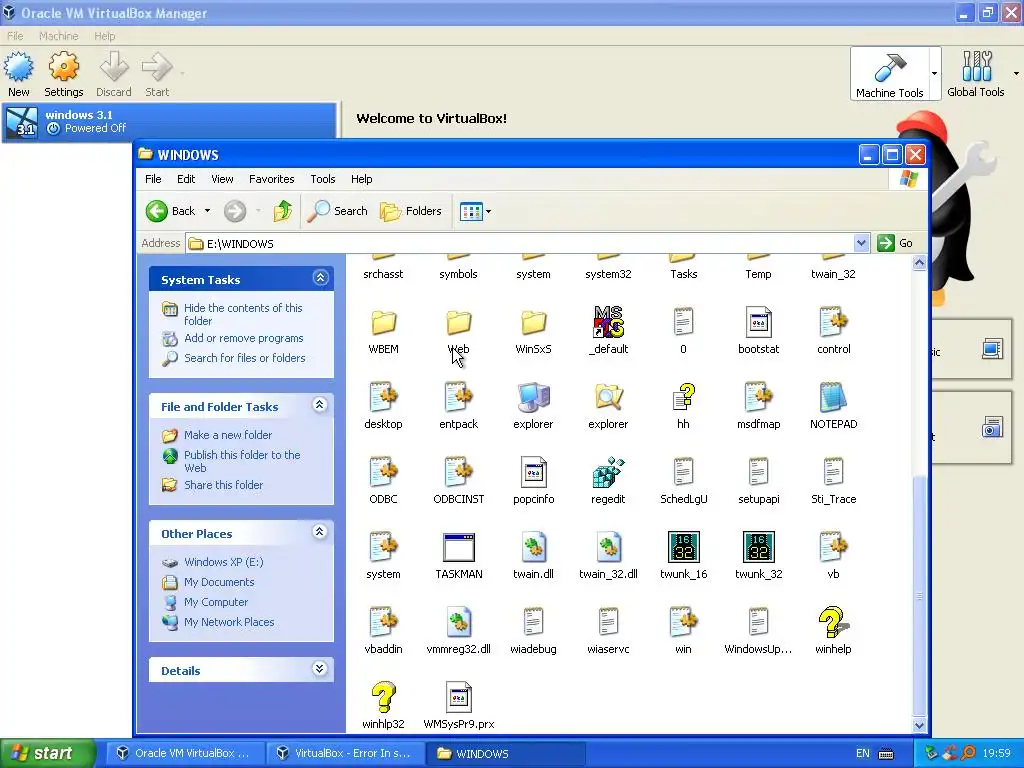Switch to VirtualBox Error taskbar item
Screen dimensions: 1024x768
345,753
